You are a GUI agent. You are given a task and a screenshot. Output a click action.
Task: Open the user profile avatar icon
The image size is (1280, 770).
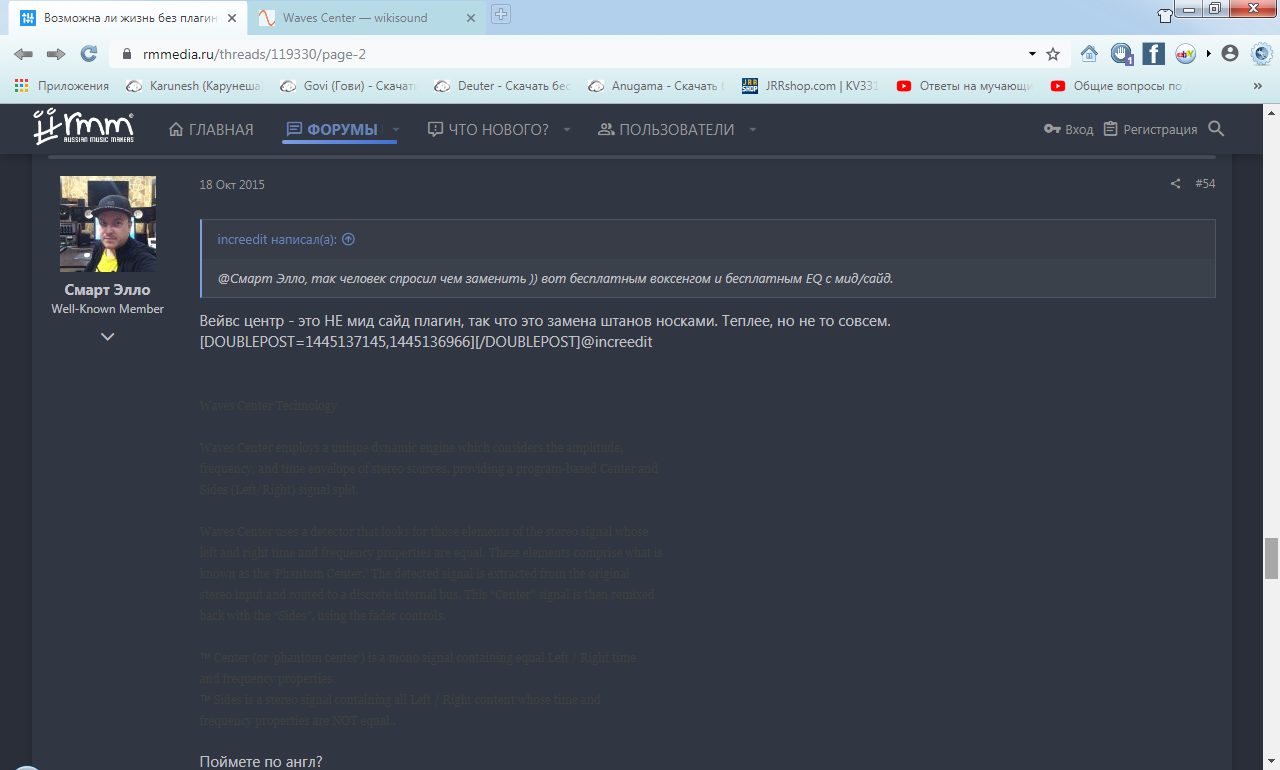(1230, 54)
